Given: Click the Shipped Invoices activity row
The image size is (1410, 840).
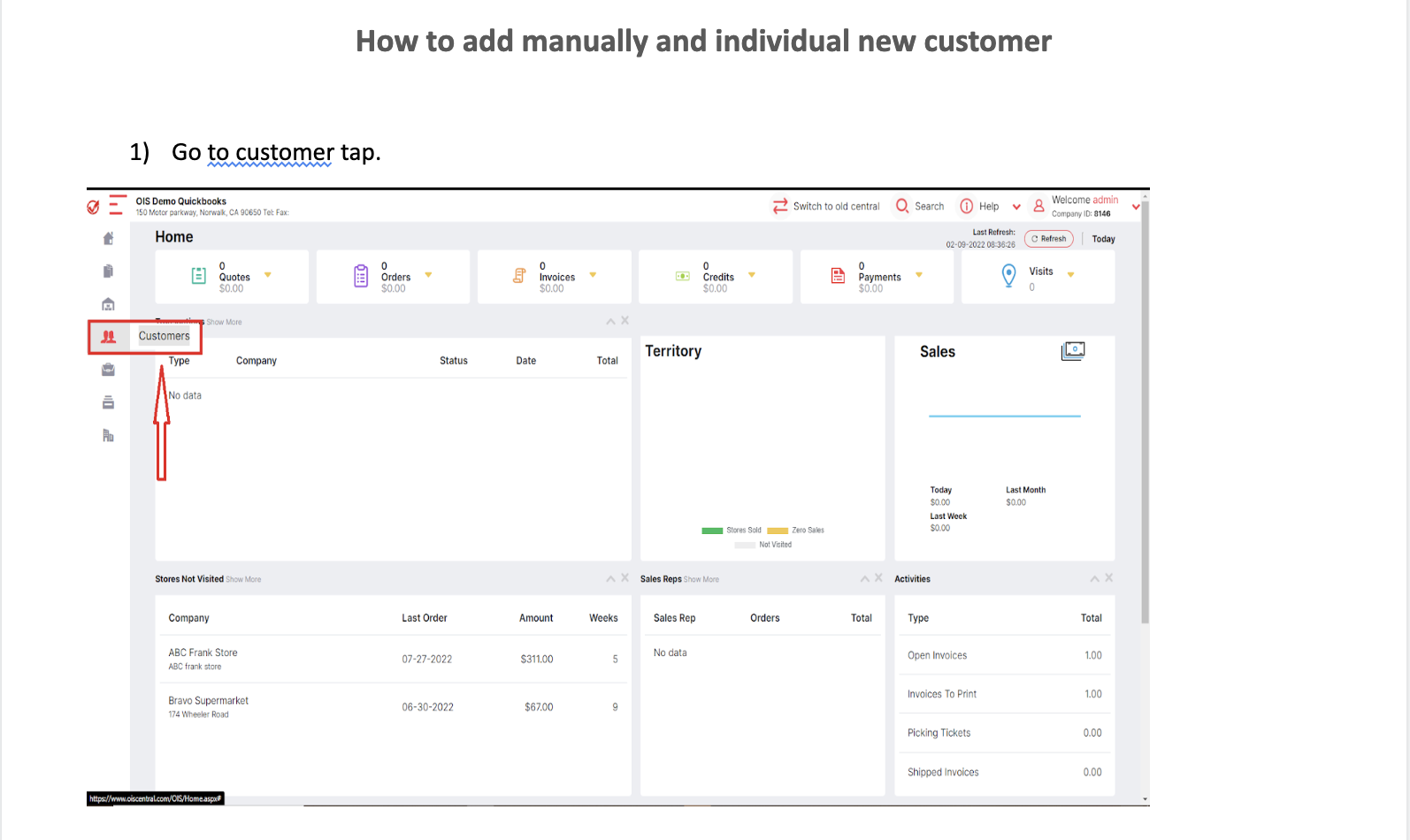Looking at the screenshot, I should (1005, 772).
